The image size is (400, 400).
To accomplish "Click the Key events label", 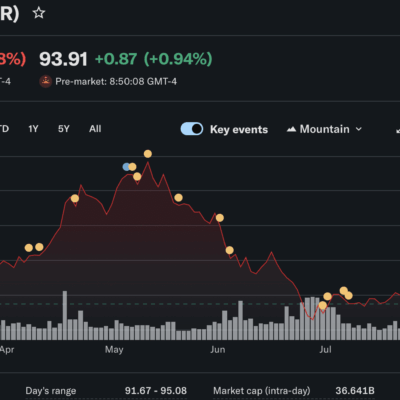I will pos(239,129).
